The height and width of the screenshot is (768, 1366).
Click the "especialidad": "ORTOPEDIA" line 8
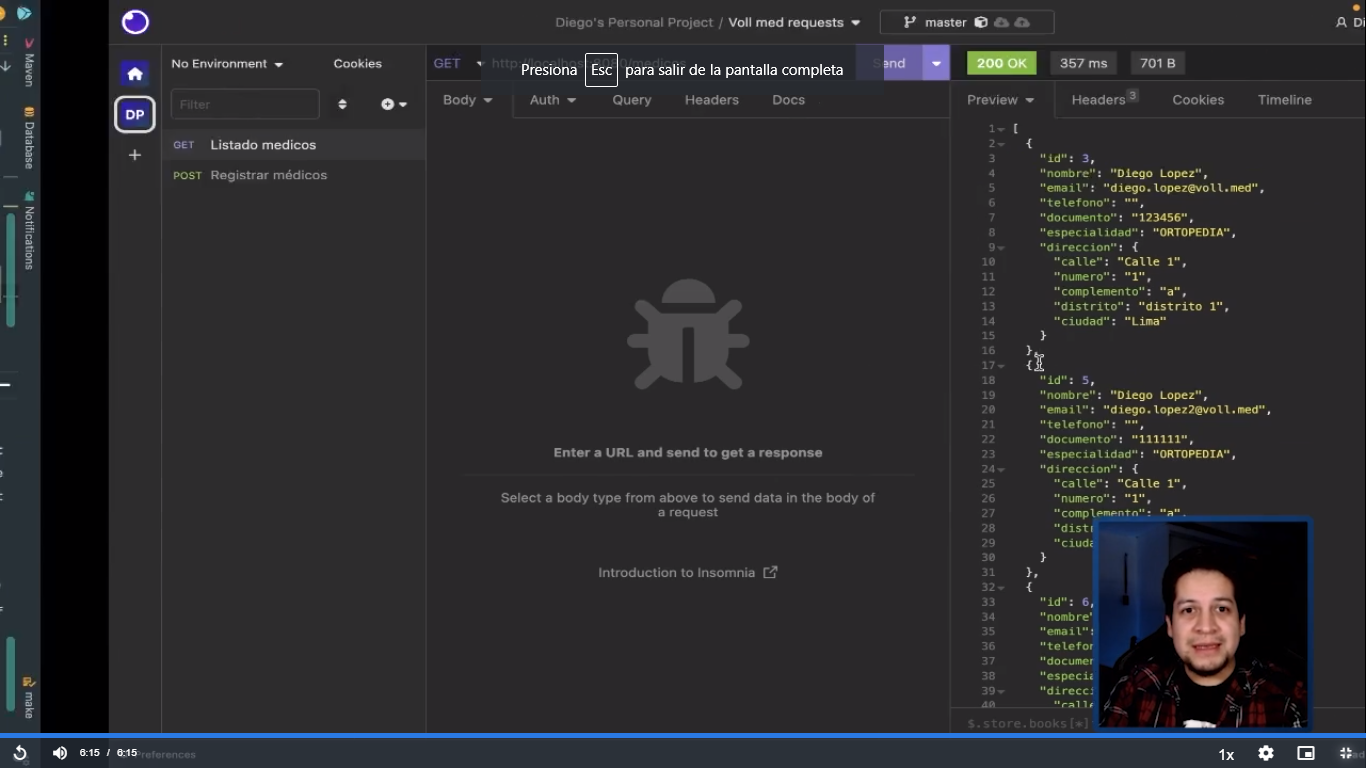click(x=1138, y=233)
